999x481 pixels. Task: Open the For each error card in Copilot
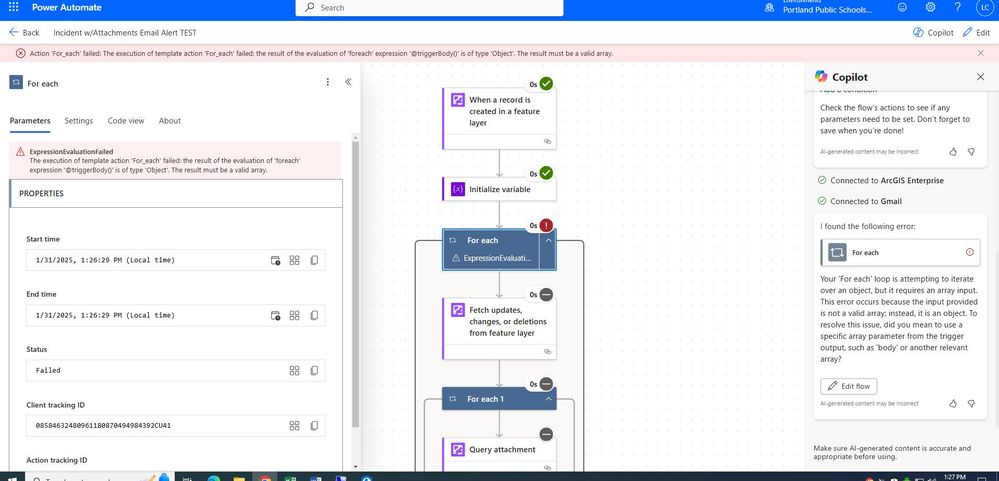[x=901, y=252]
